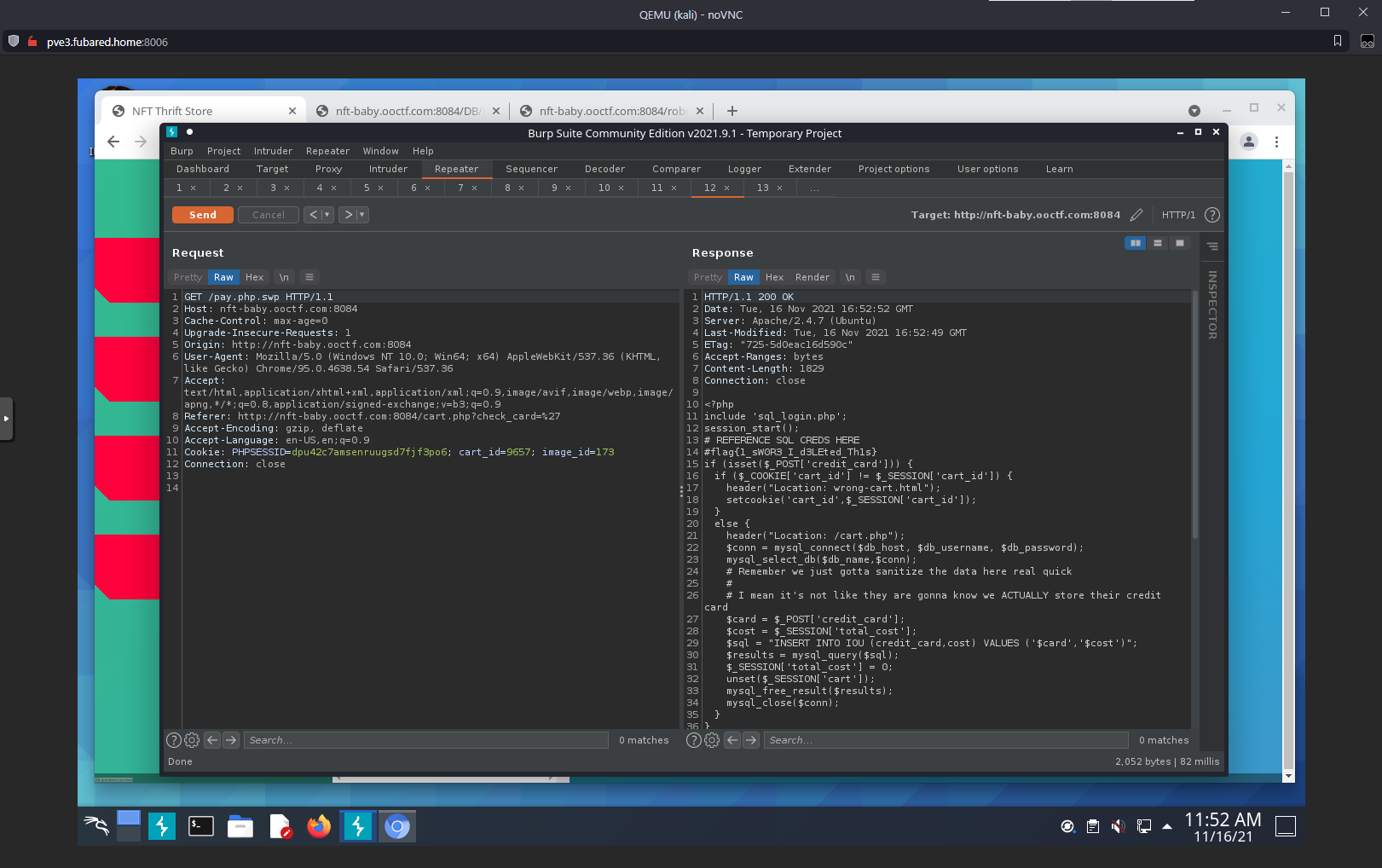Edit target with pencil icon
Viewport: 1382px width, 868px height.
(x=1136, y=215)
